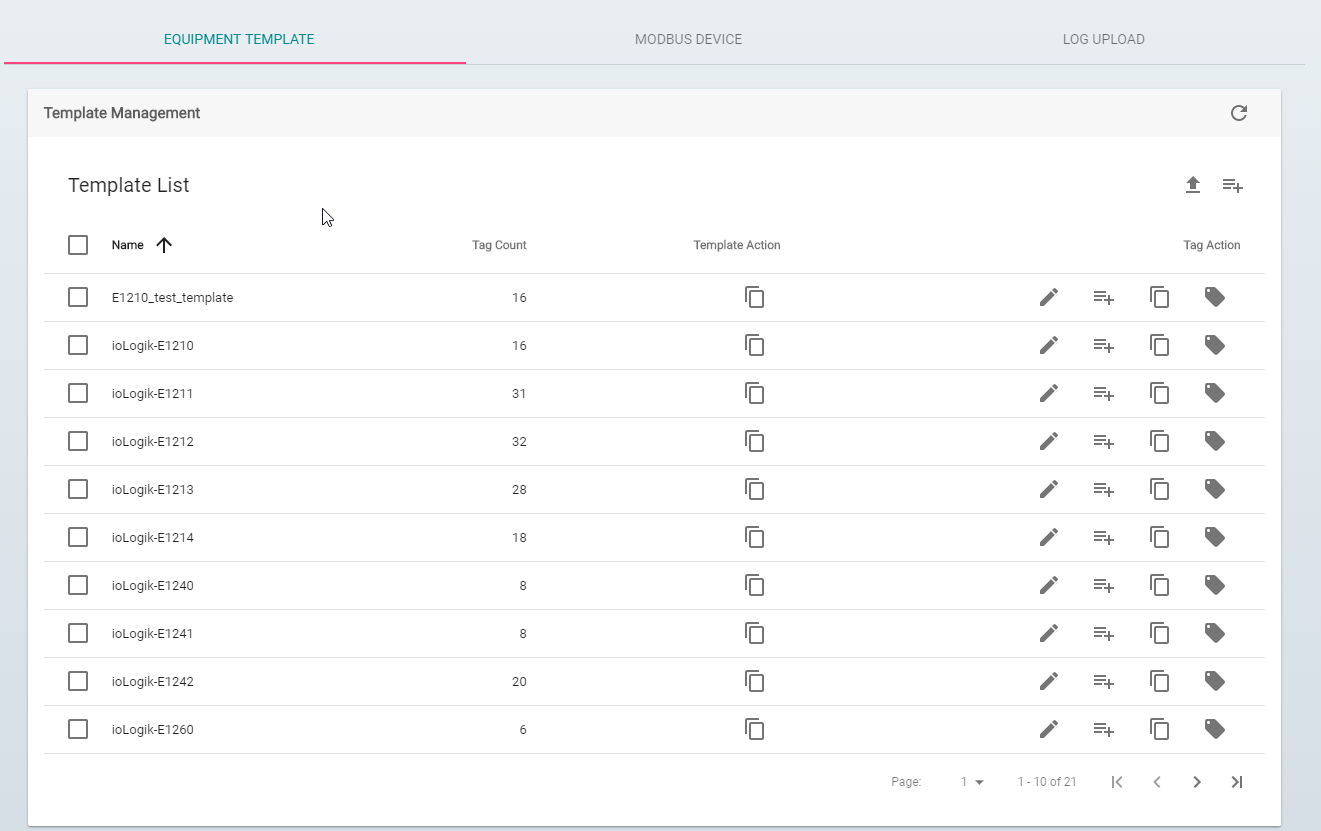Edit tags of ioLogik-E1210

tap(1049, 345)
